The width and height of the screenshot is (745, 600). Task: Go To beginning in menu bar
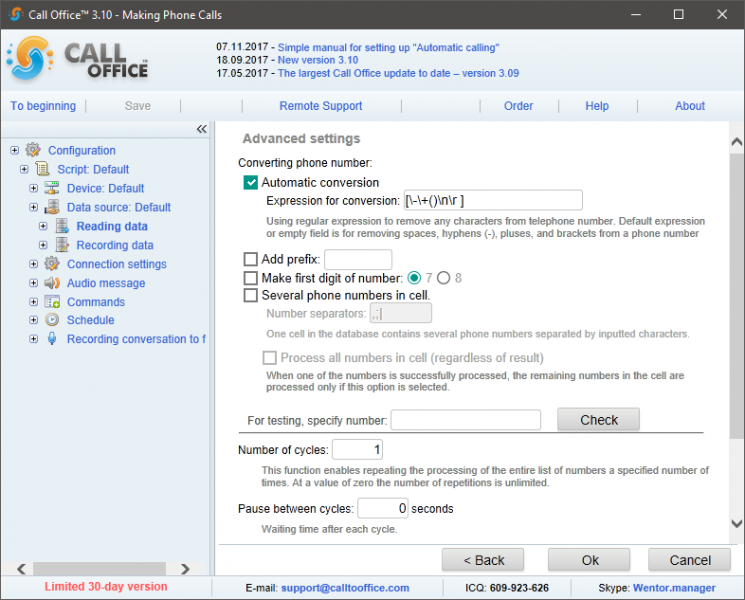[x=43, y=106]
